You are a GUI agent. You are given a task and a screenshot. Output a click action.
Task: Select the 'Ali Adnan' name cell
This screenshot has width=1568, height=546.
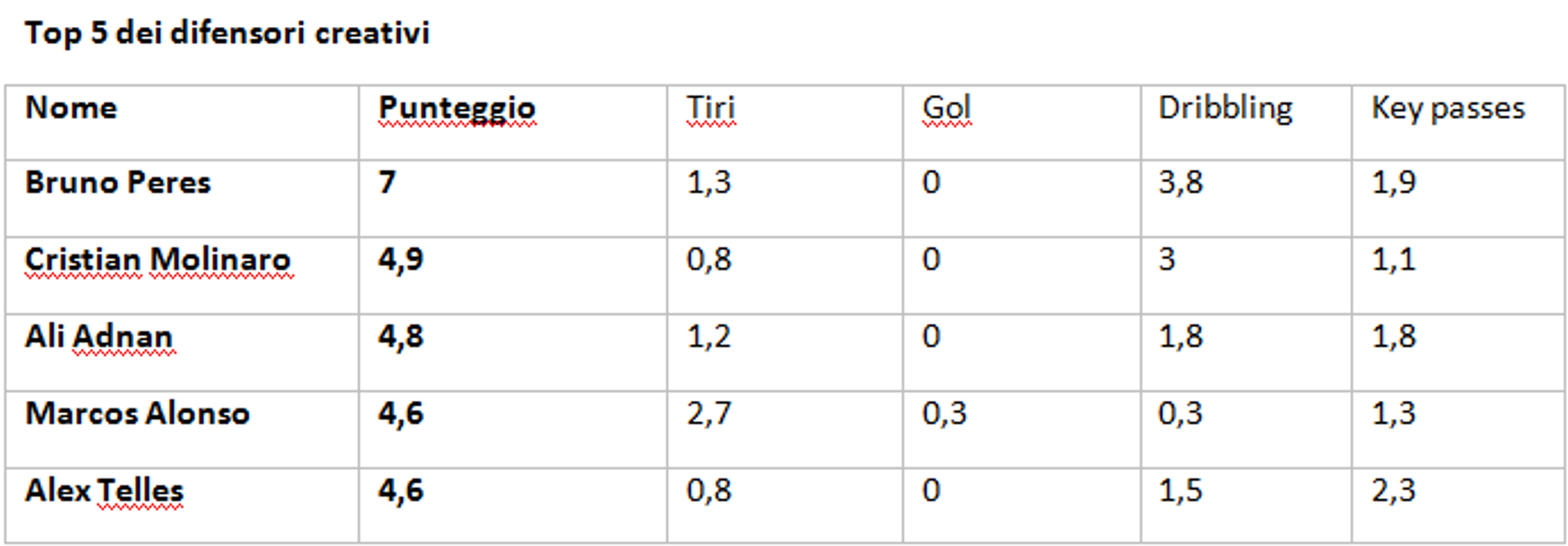point(99,336)
